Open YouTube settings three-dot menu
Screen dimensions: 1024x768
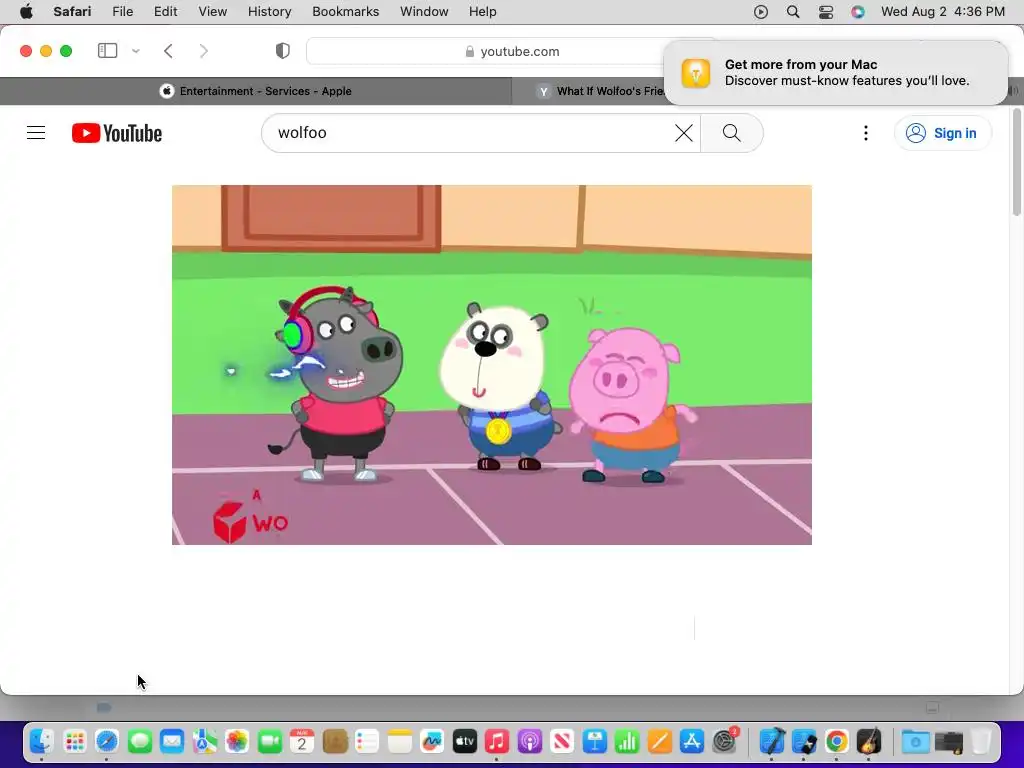[866, 133]
